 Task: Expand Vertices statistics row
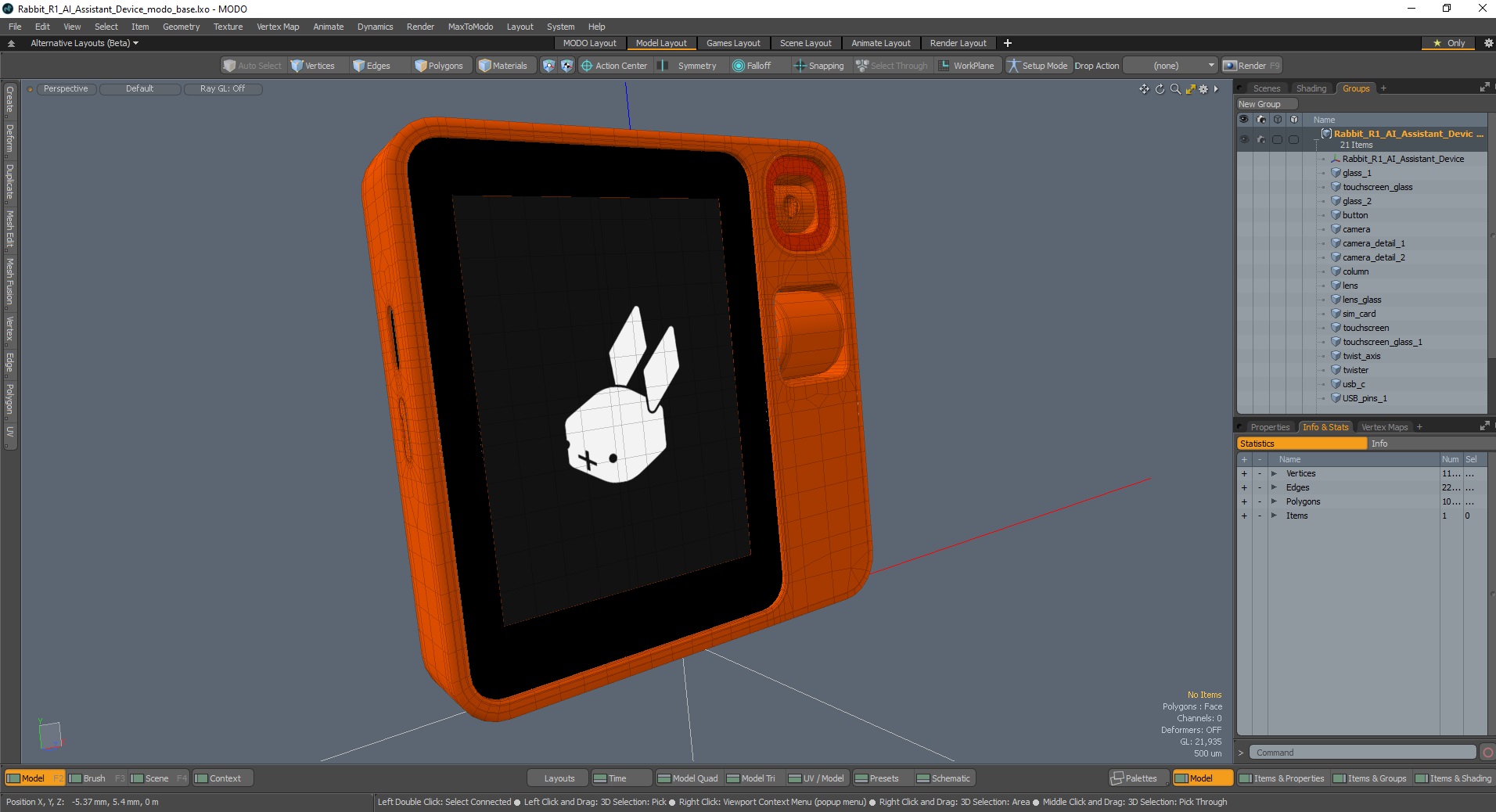[1274, 473]
